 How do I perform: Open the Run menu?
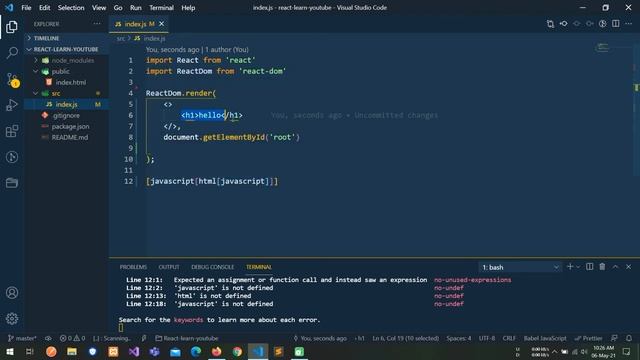click(x=136, y=7)
